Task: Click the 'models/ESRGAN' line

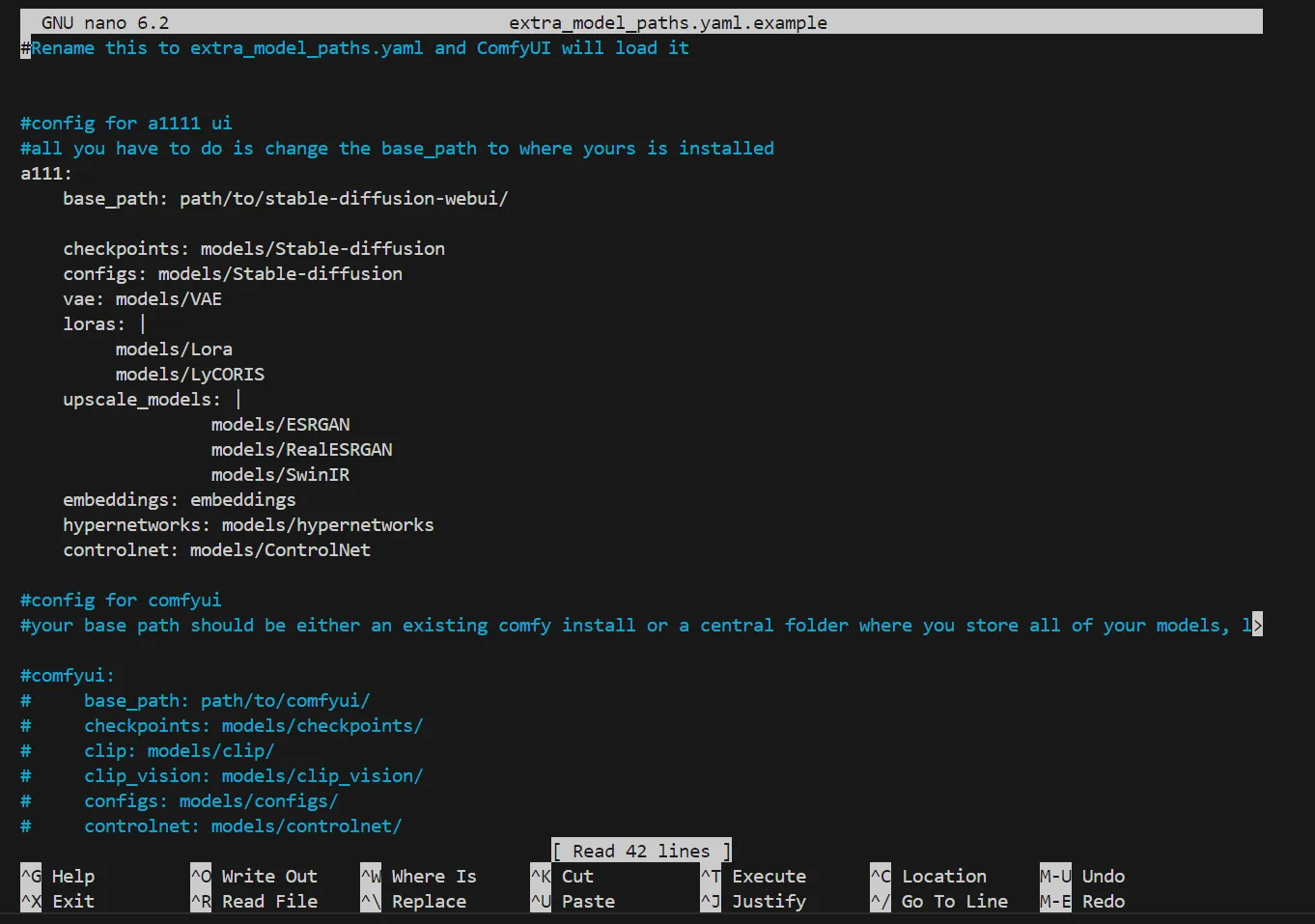Action: [281, 424]
